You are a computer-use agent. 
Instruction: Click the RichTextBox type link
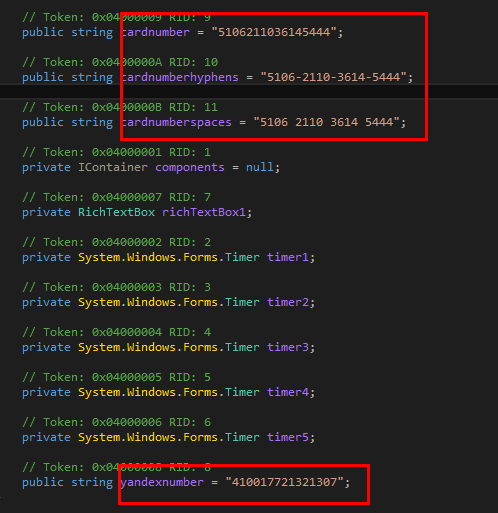116,212
